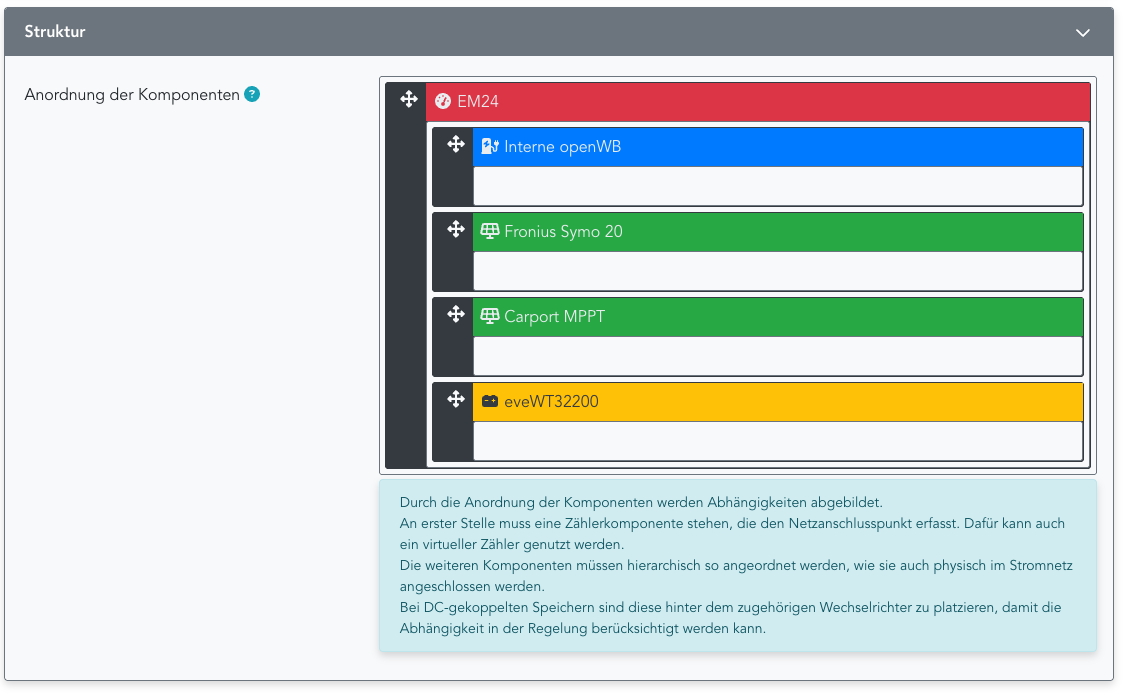This screenshot has width=1124, height=693.
Task: Click the Struktur header title
Action: click(x=55, y=32)
